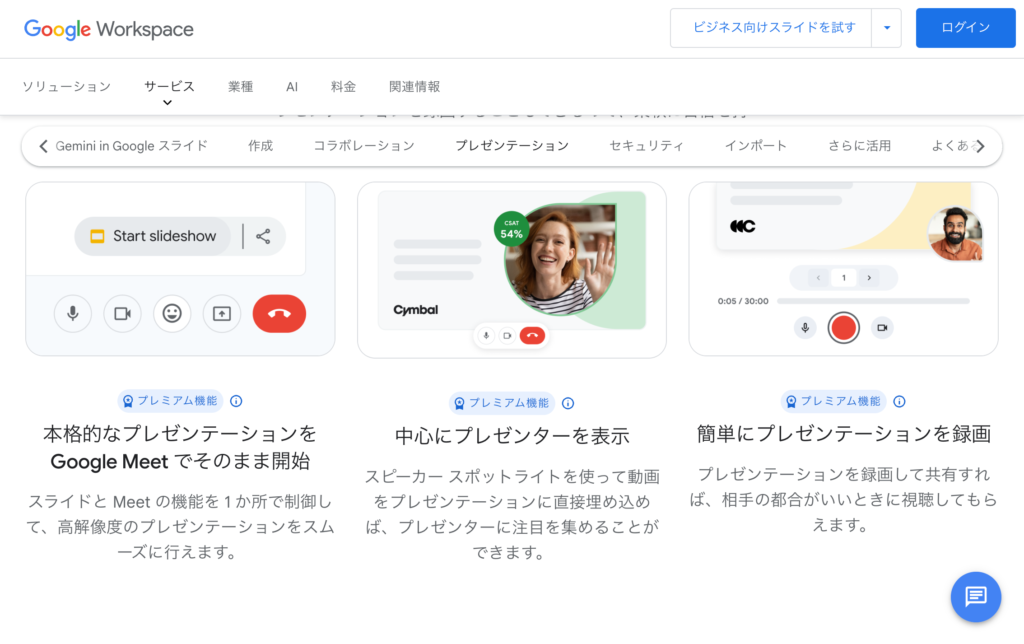Click slide number 1 field in recording card
The height and width of the screenshot is (644, 1024).
[844, 278]
